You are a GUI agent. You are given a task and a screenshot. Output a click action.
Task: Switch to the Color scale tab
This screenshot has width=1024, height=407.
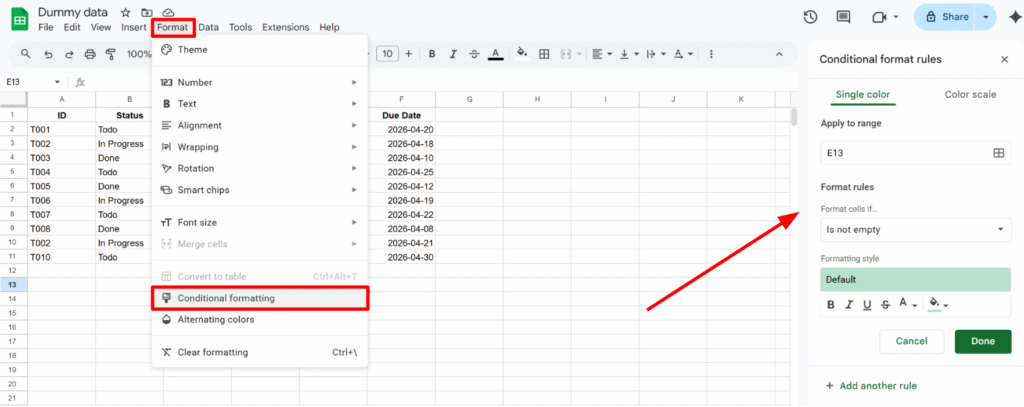click(x=970, y=95)
